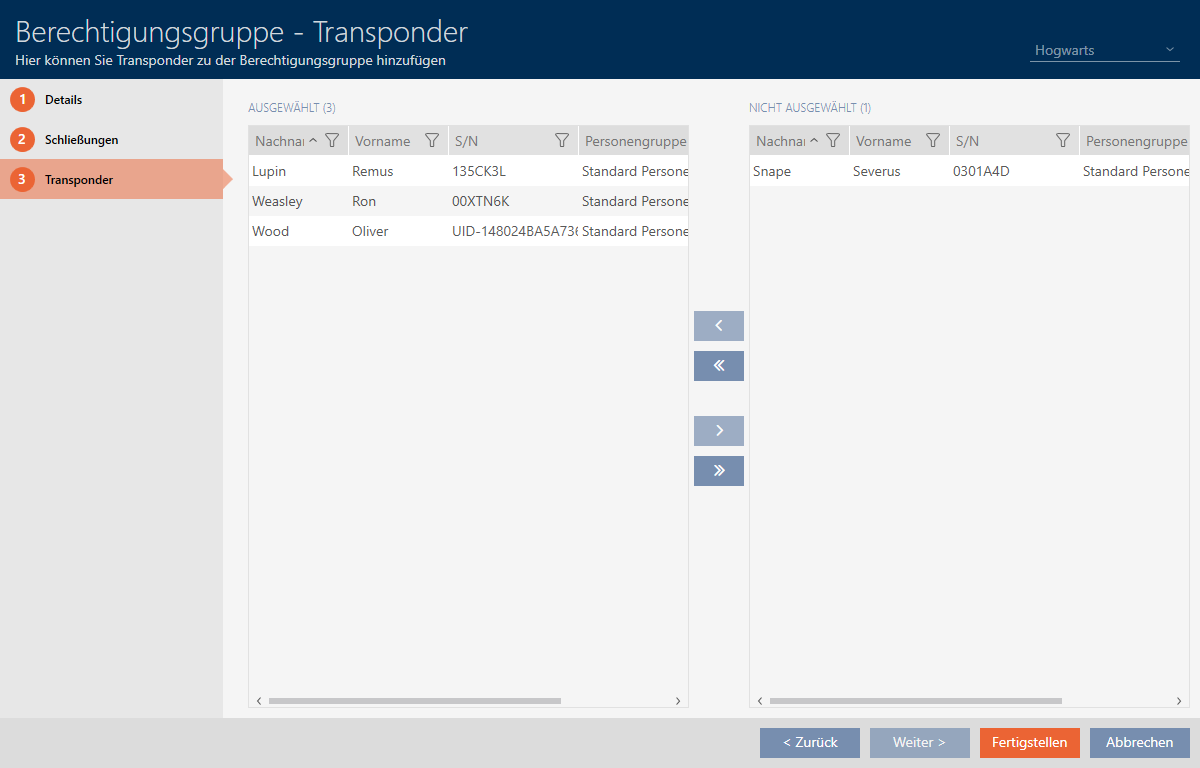Screen dimensions: 1200x768
Task: Select the Transponder step
Action: click(x=78, y=180)
